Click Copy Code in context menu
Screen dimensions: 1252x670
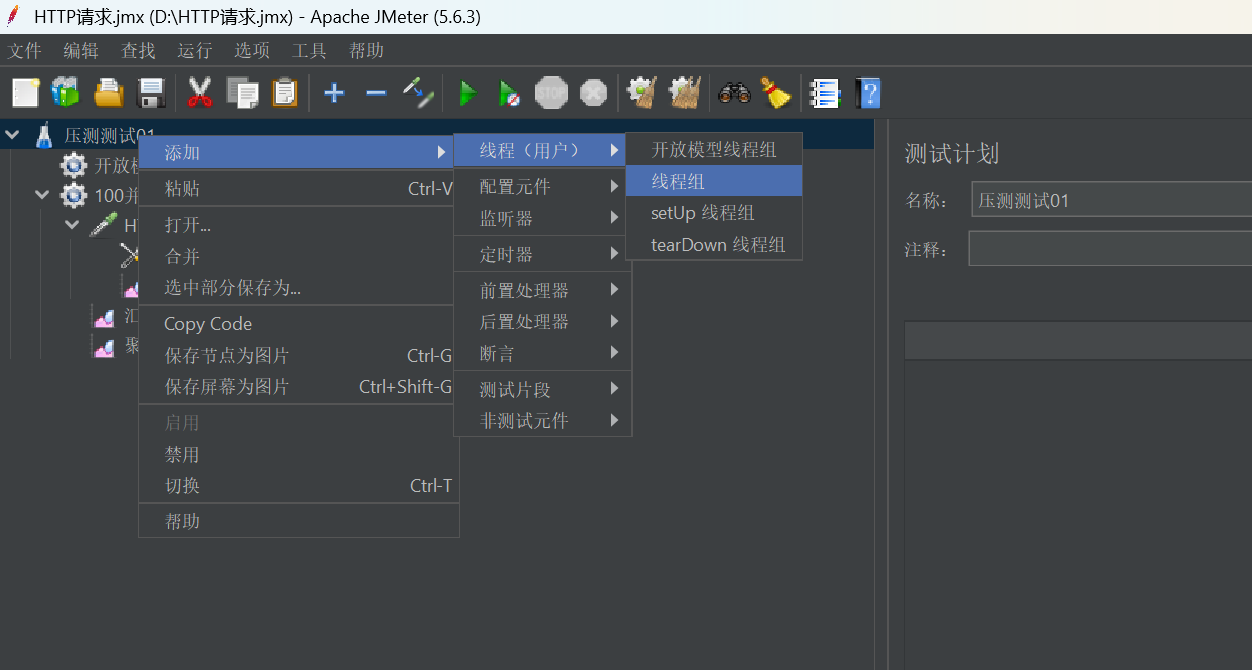[x=298, y=324]
